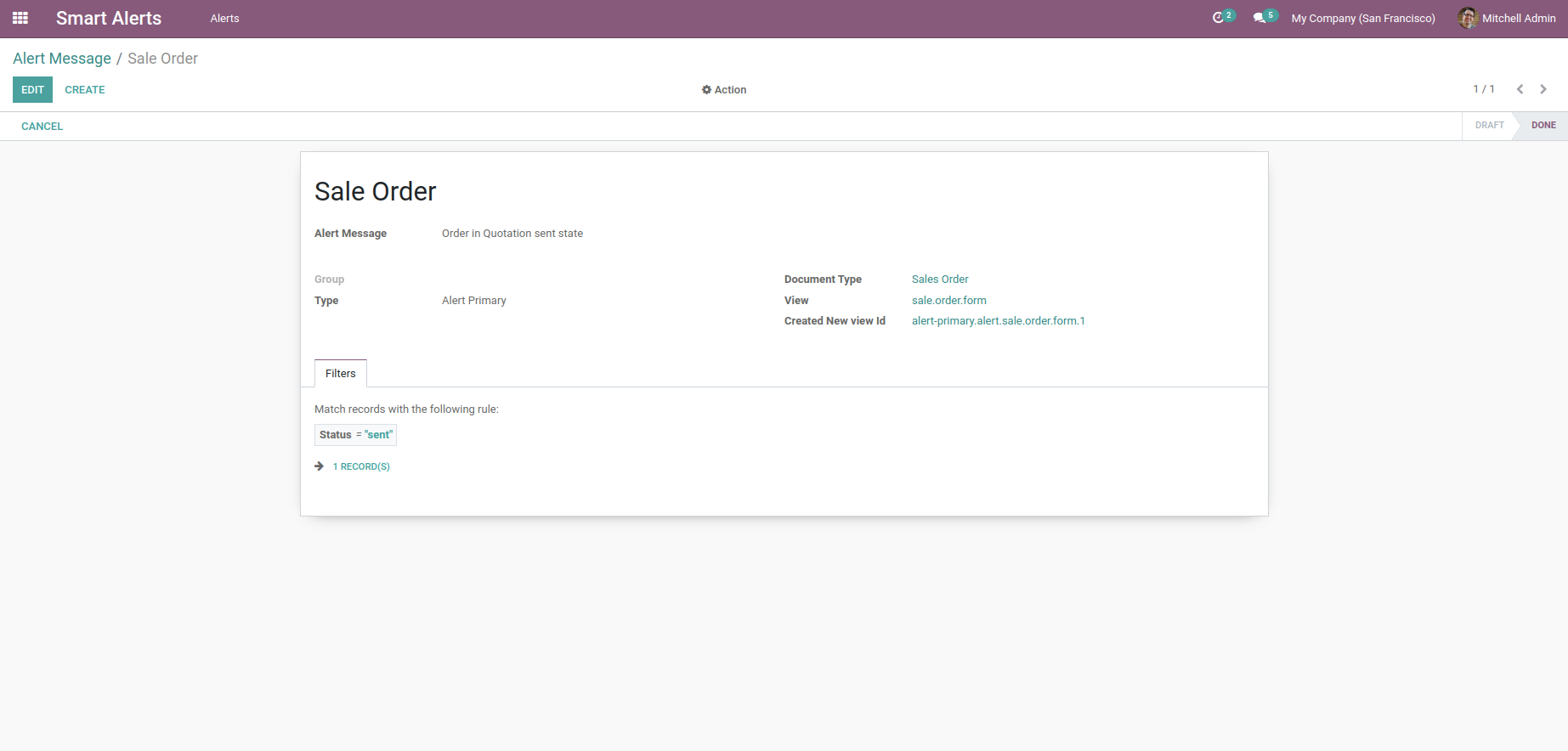Click the Alert Primary type value
The image size is (1568, 751).
tap(474, 301)
